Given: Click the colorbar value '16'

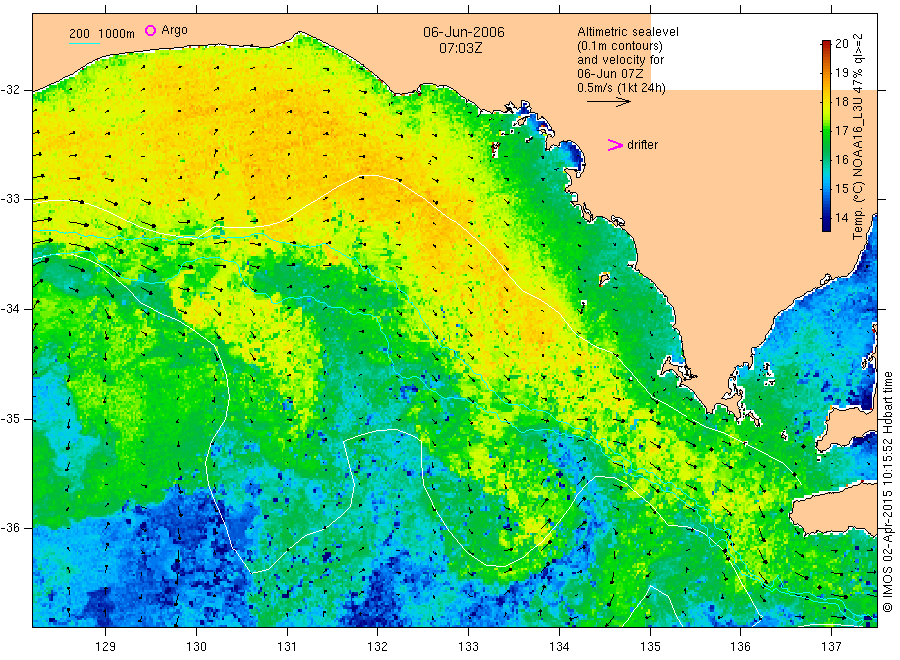Looking at the screenshot, I should coord(841,160).
